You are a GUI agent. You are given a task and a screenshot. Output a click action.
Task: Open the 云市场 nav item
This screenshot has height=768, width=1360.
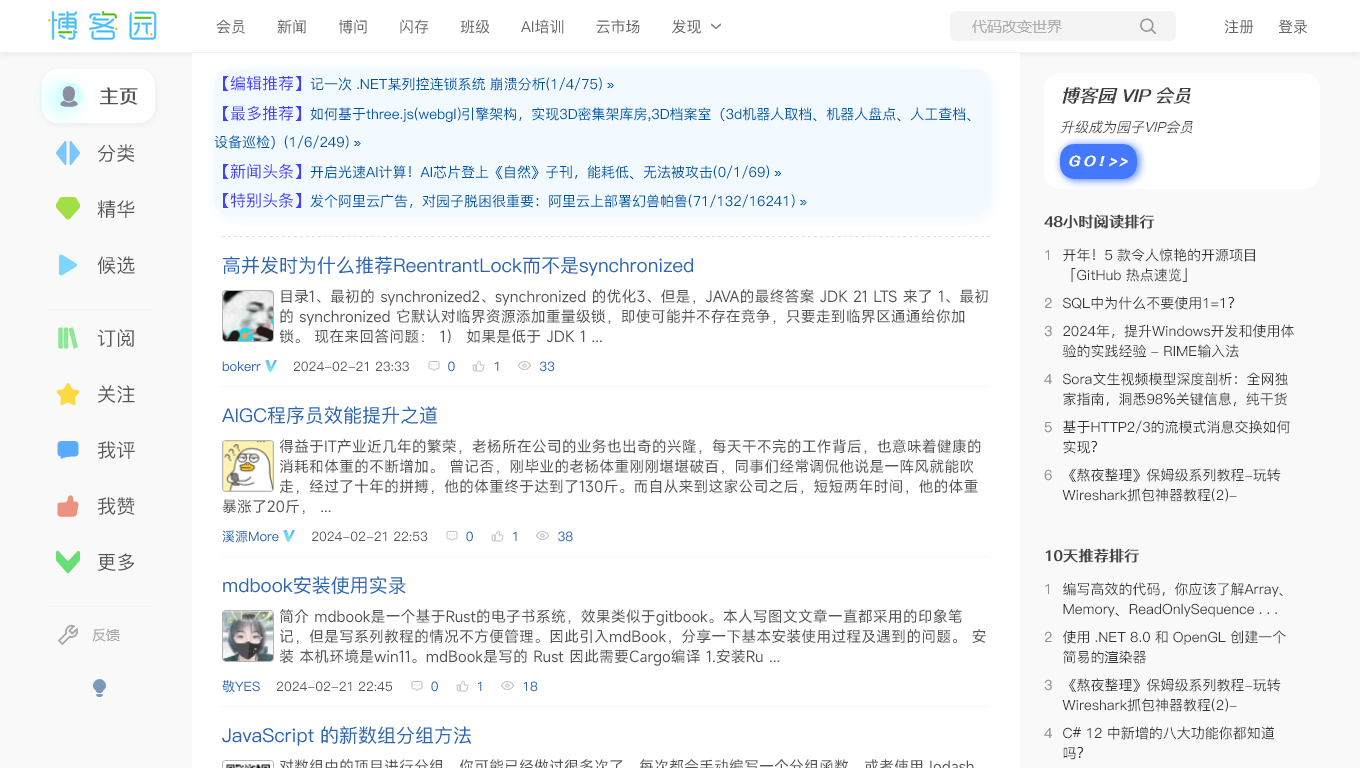618,27
